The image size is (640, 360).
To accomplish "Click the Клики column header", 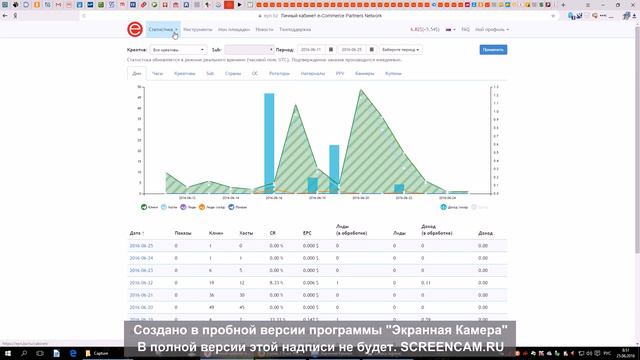I will (216, 233).
